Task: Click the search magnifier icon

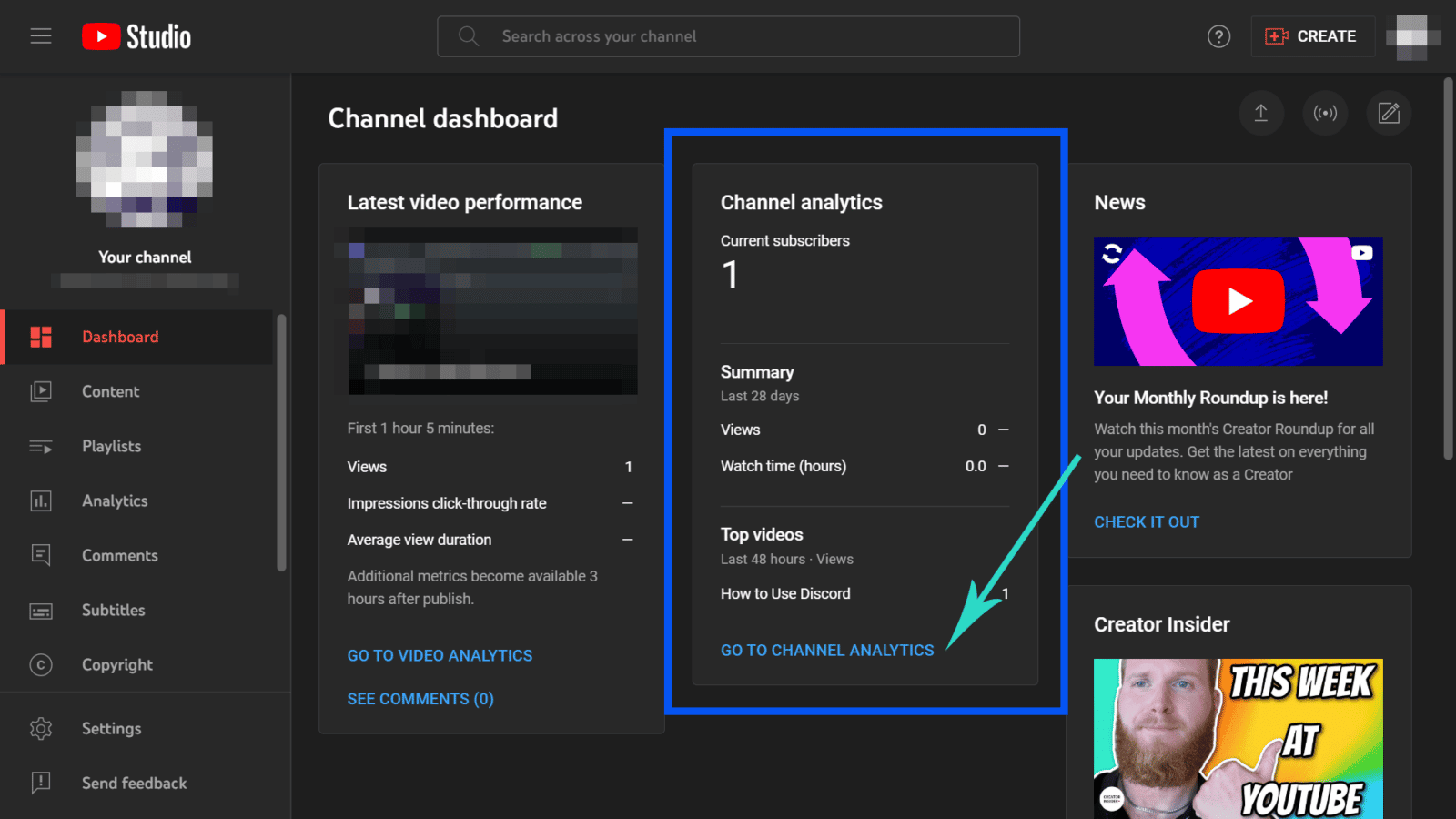Action: pyautogui.click(x=469, y=36)
